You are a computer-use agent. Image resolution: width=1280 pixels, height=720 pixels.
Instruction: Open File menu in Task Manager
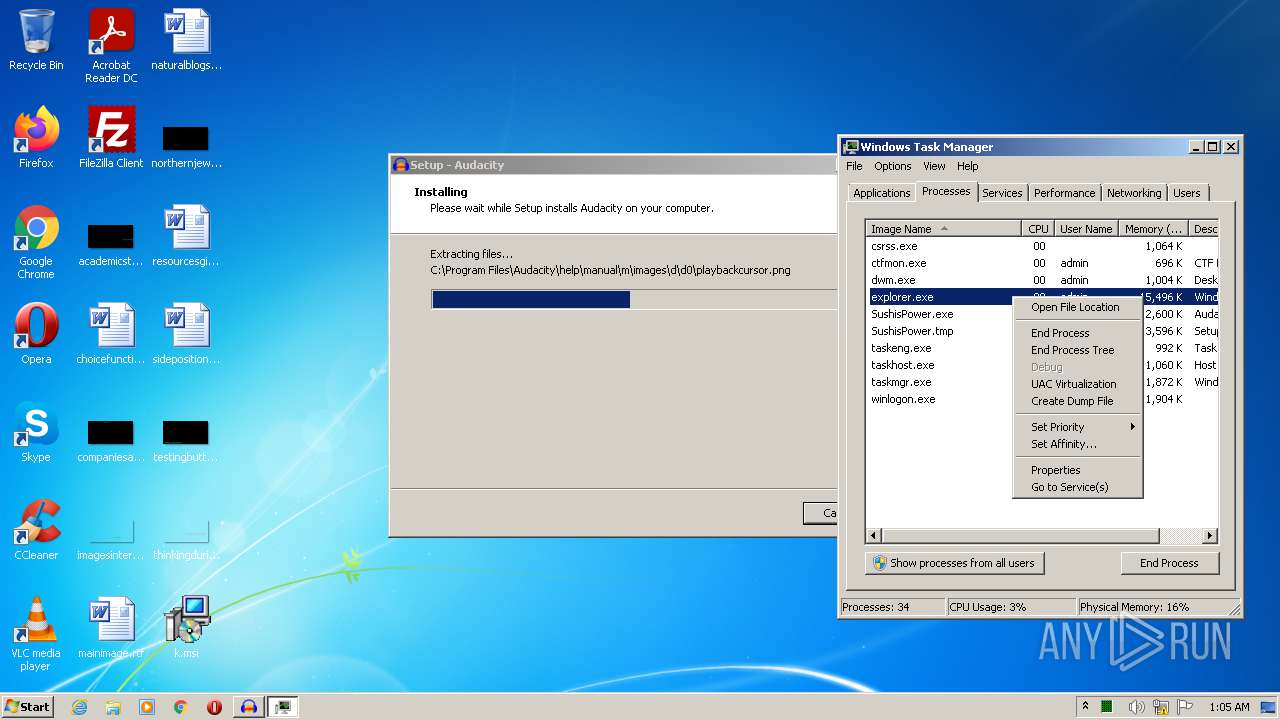[x=854, y=166]
